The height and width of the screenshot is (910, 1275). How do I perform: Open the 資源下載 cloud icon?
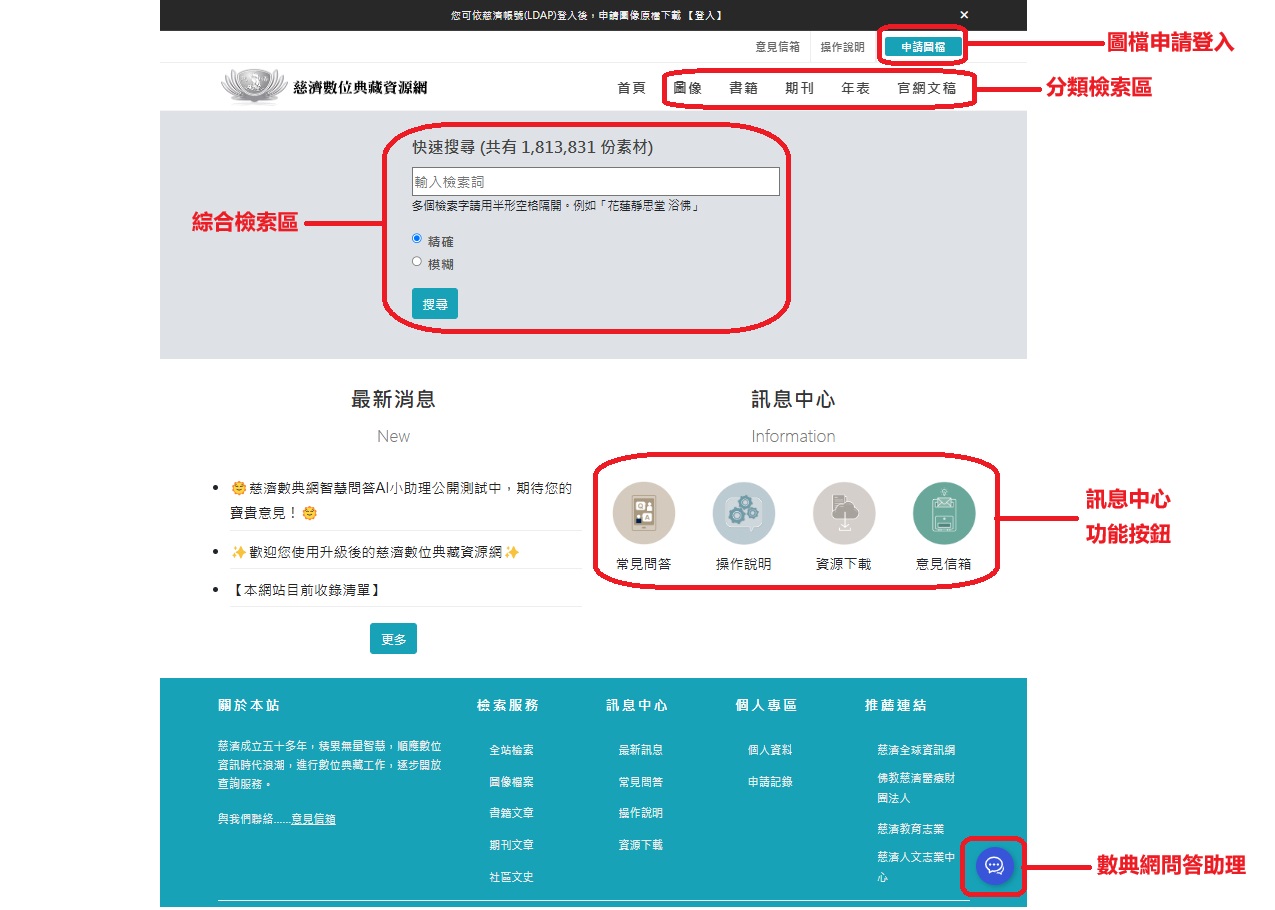[x=844, y=513]
